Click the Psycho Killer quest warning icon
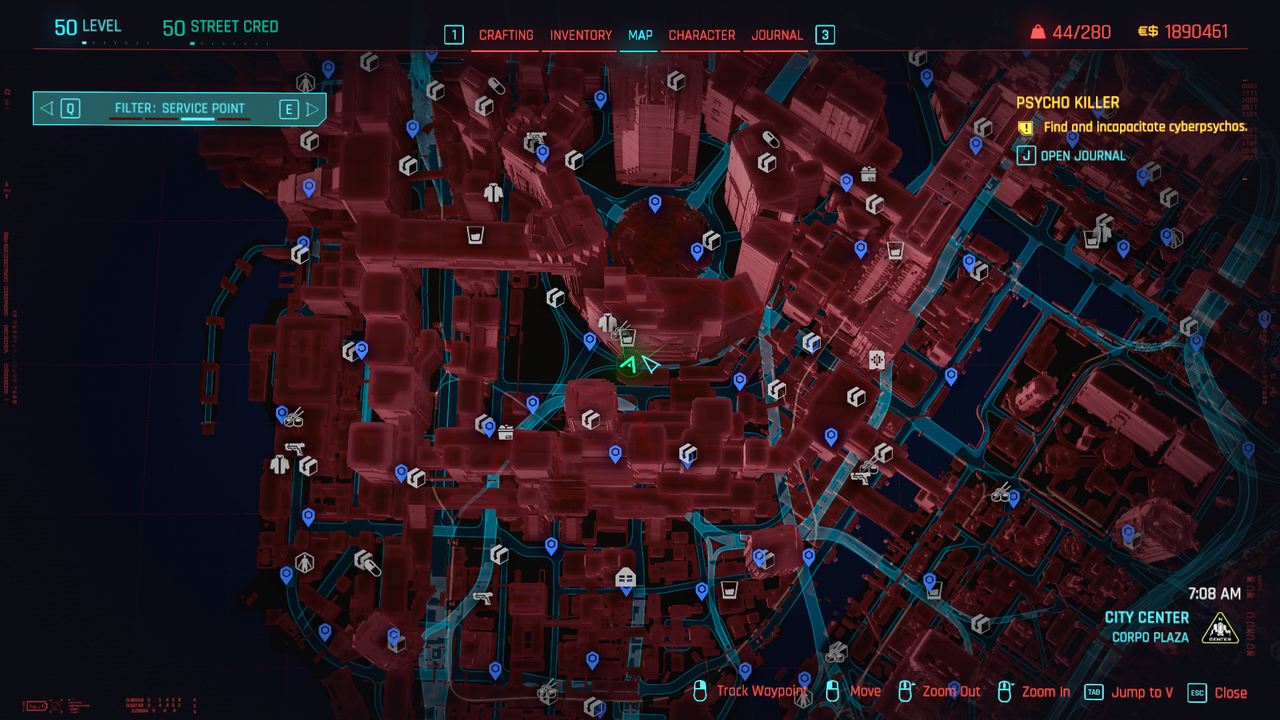The image size is (1280, 720). coord(1025,128)
